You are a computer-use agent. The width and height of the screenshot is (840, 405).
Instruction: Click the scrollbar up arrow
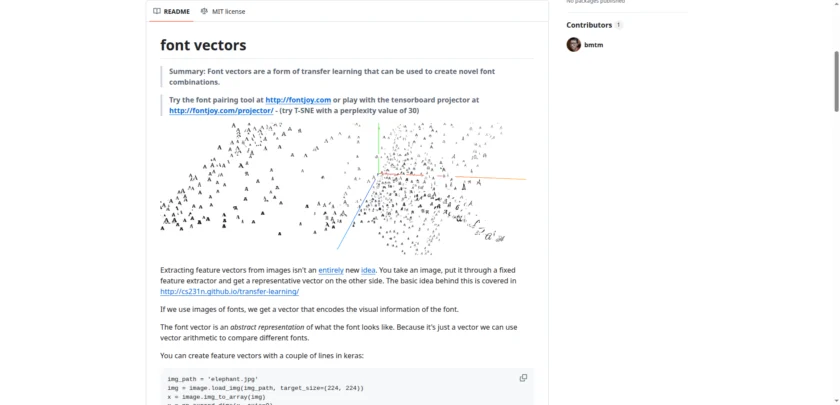[835, 4]
